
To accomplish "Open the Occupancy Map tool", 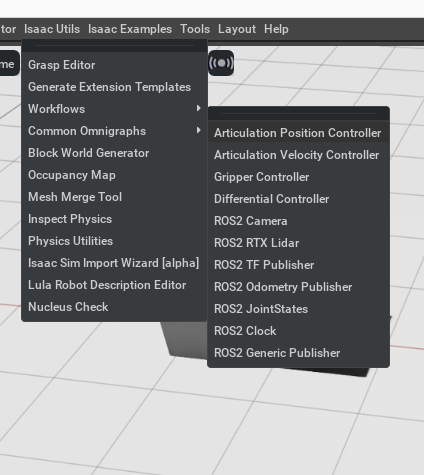I will [114, 175].
